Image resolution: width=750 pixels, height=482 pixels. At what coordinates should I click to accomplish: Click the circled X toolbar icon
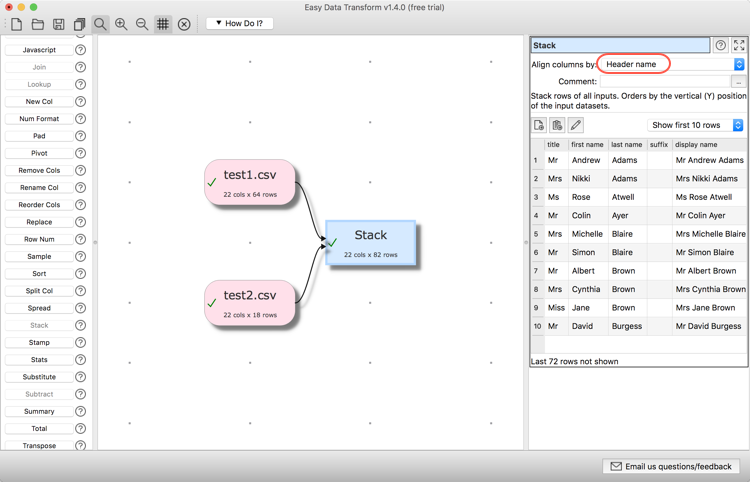(184, 24)
